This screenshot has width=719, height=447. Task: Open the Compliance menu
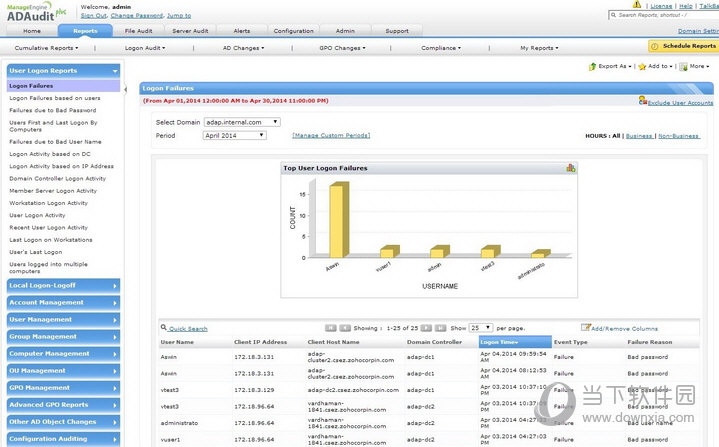[x=441, y=48]
